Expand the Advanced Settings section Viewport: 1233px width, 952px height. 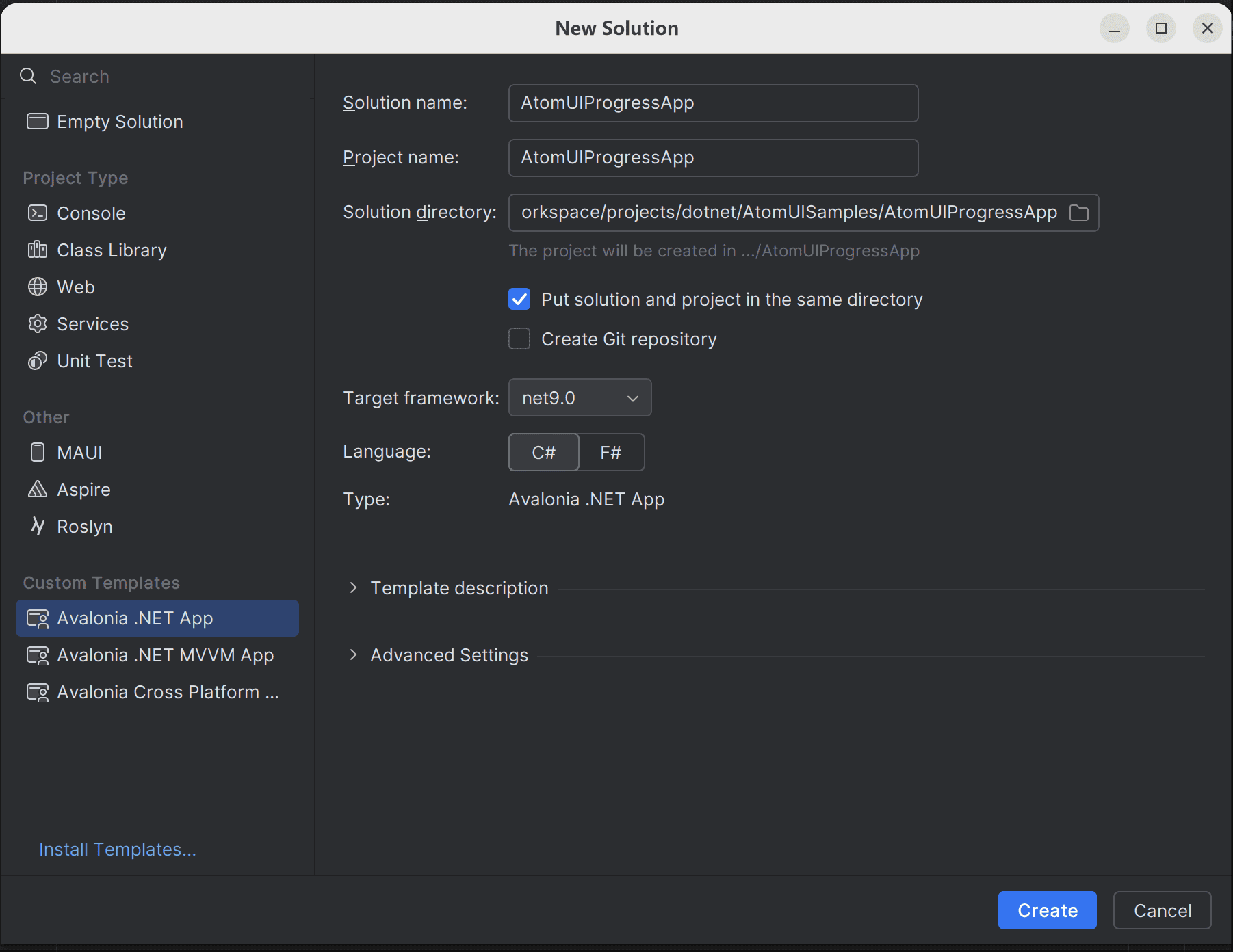[x=353, y=655]
